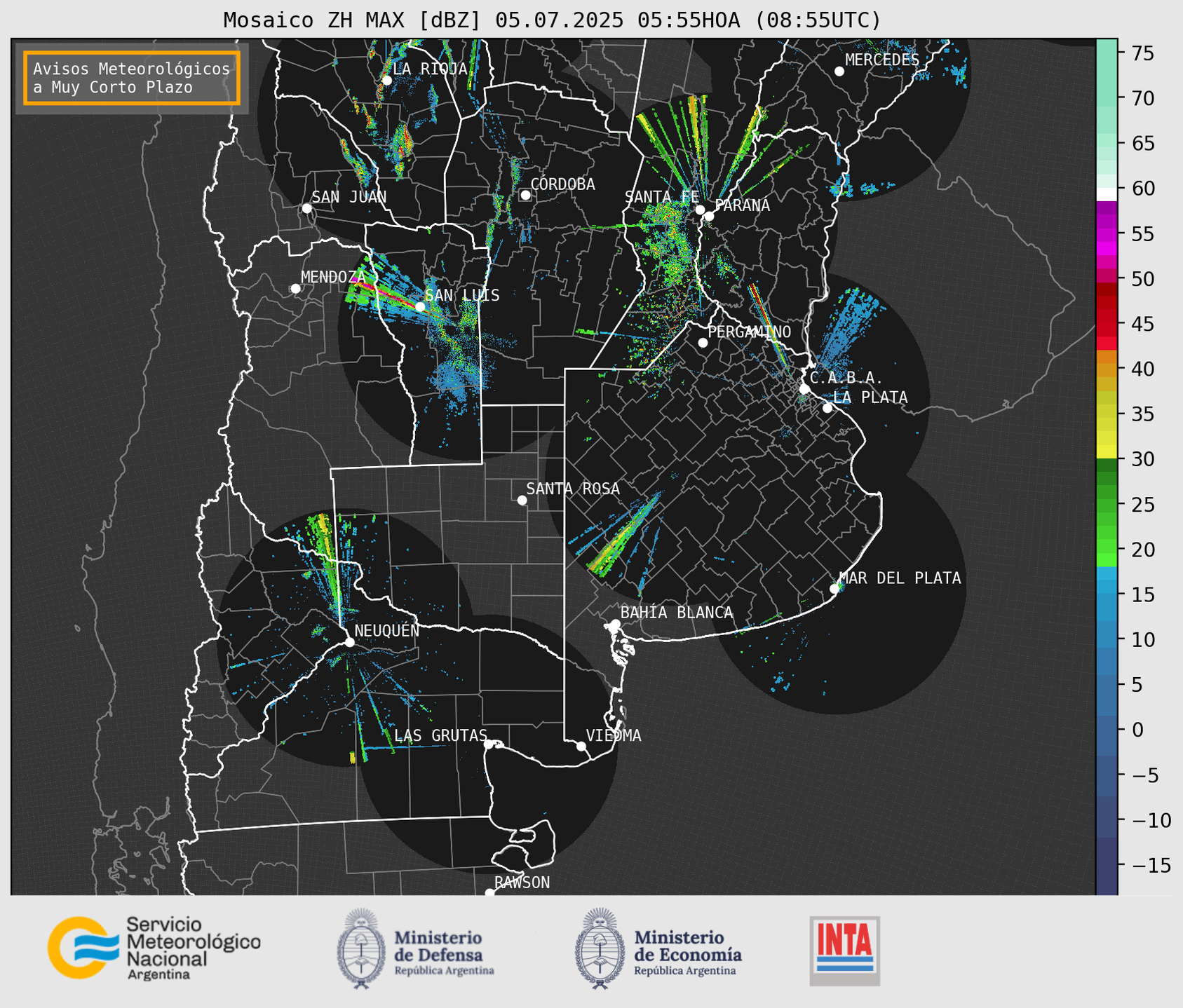This screenshot has height=1008, width=1183.
Task: Click the 55 dBZ magenta color level
Action: (x=1107, y=235)
